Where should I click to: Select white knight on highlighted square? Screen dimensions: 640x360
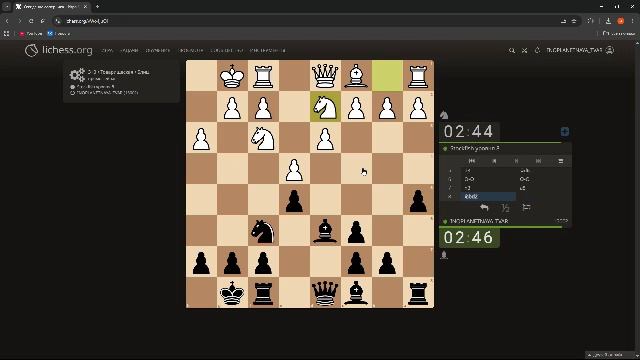tap(325, 107)
